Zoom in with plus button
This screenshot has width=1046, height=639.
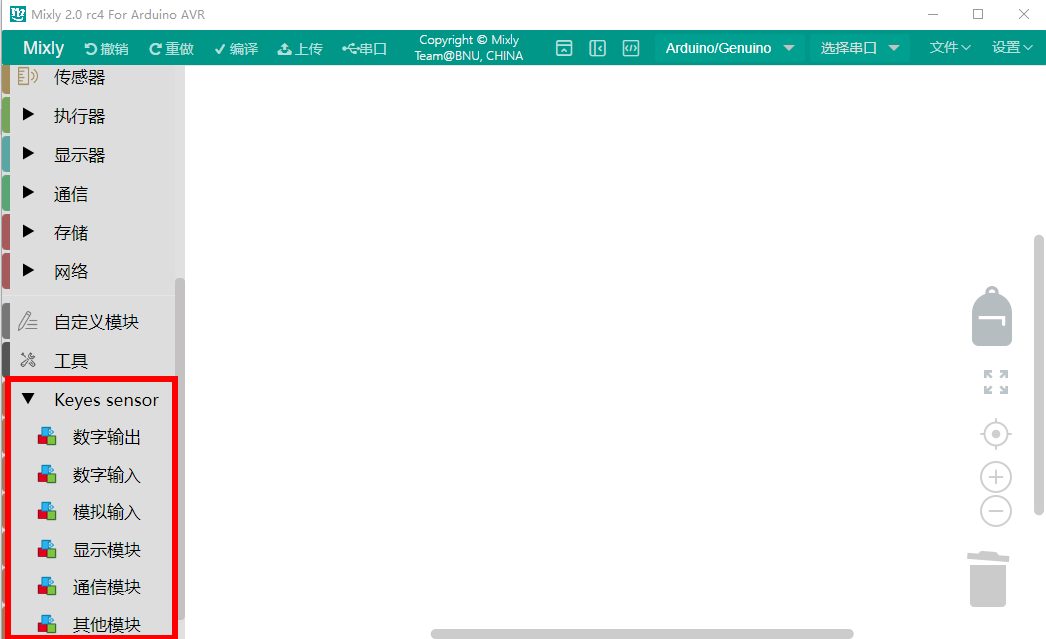(x=995, y=477)
